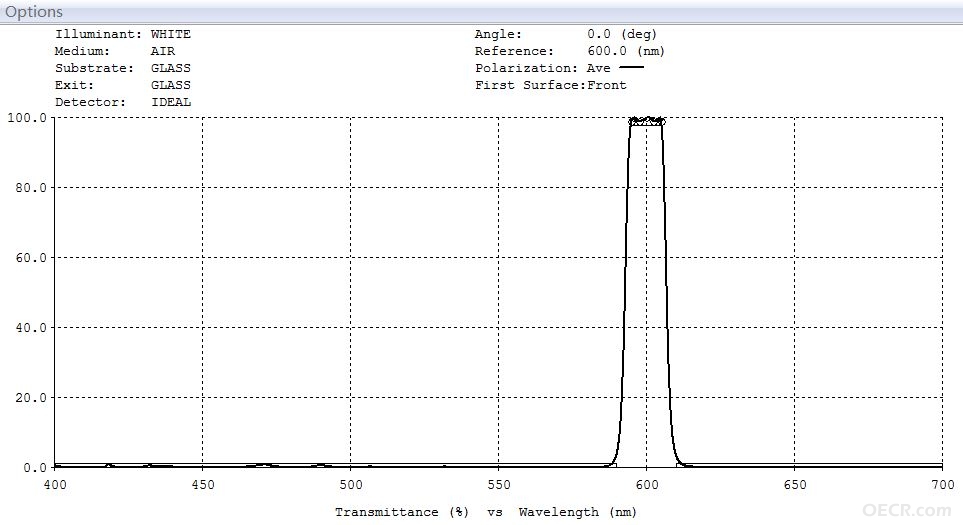Click the 0.0 transmittance axis label
The width and height of the screenshot is (963, 525).
(x=36, y=468)
